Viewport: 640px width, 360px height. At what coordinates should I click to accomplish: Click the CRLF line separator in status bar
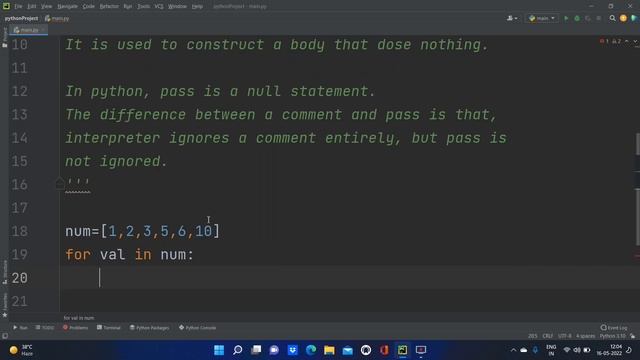(547, 336)
